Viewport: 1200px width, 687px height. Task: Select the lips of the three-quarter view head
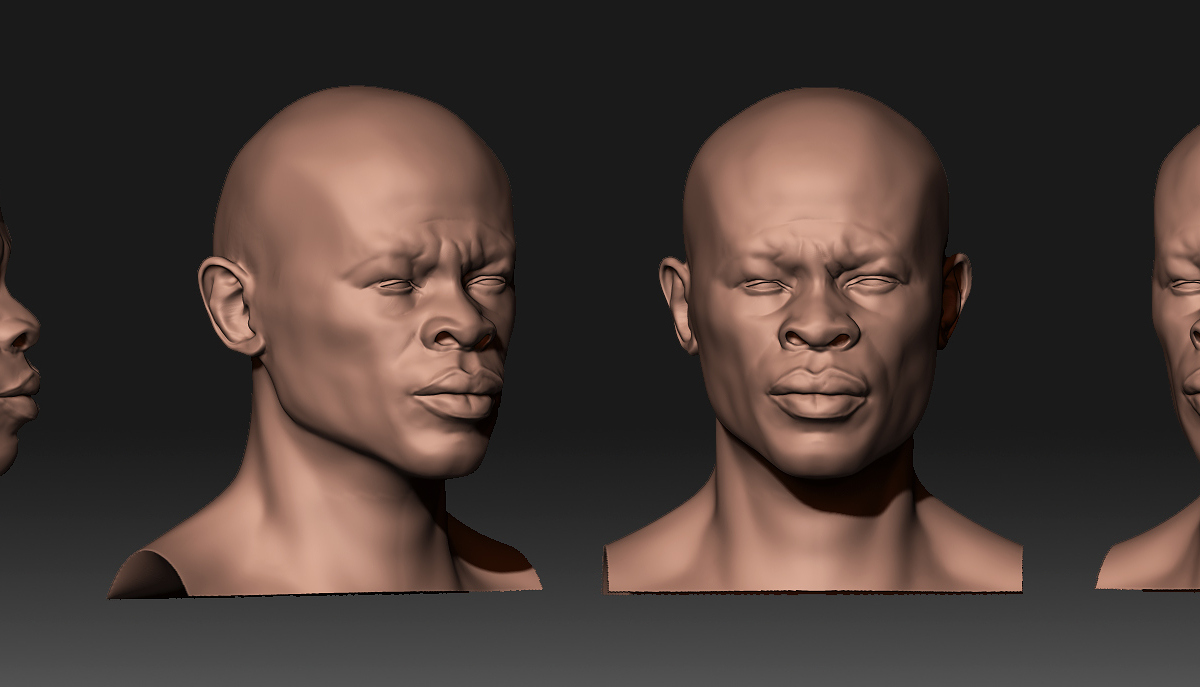(x=458, y=394)
